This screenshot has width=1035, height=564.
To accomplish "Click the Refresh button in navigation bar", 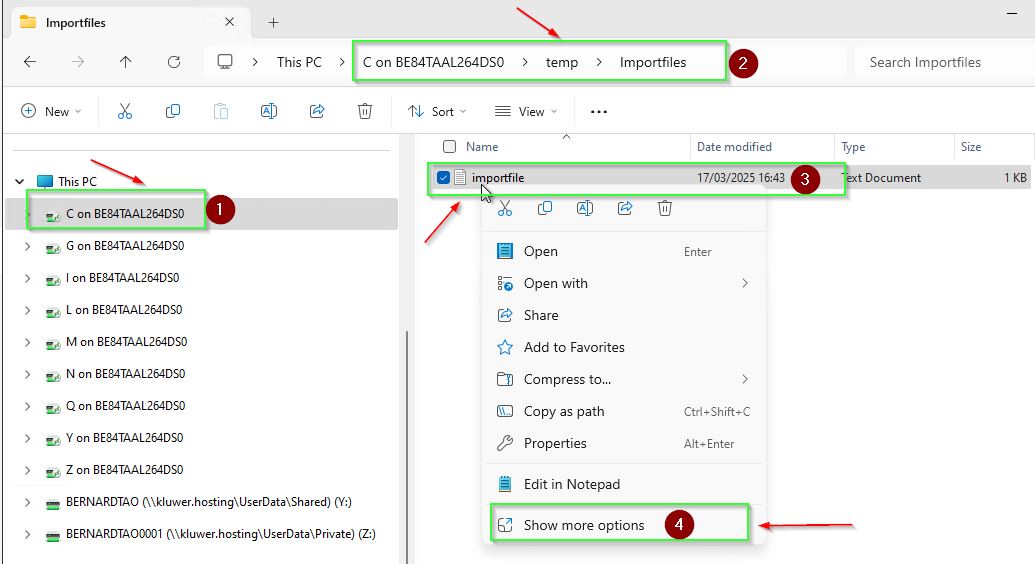I will click(x=174, y=62).
